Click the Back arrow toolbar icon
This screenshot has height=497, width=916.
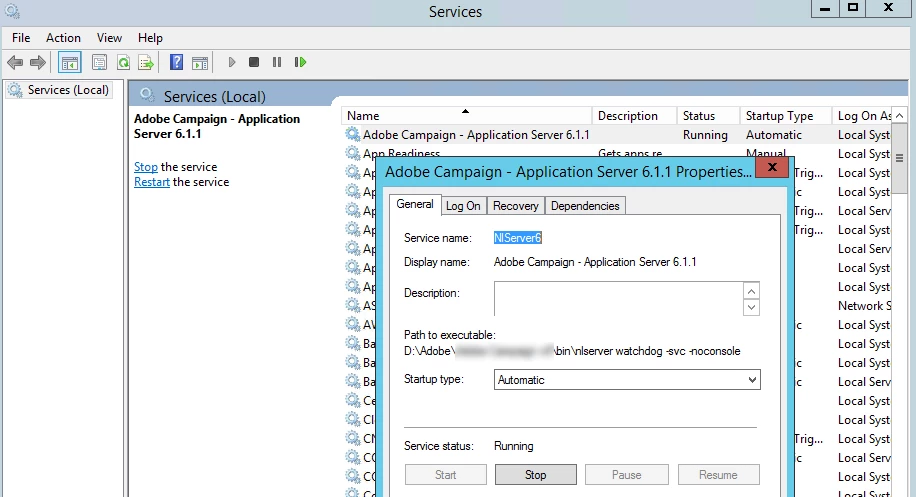pos(15,62)
